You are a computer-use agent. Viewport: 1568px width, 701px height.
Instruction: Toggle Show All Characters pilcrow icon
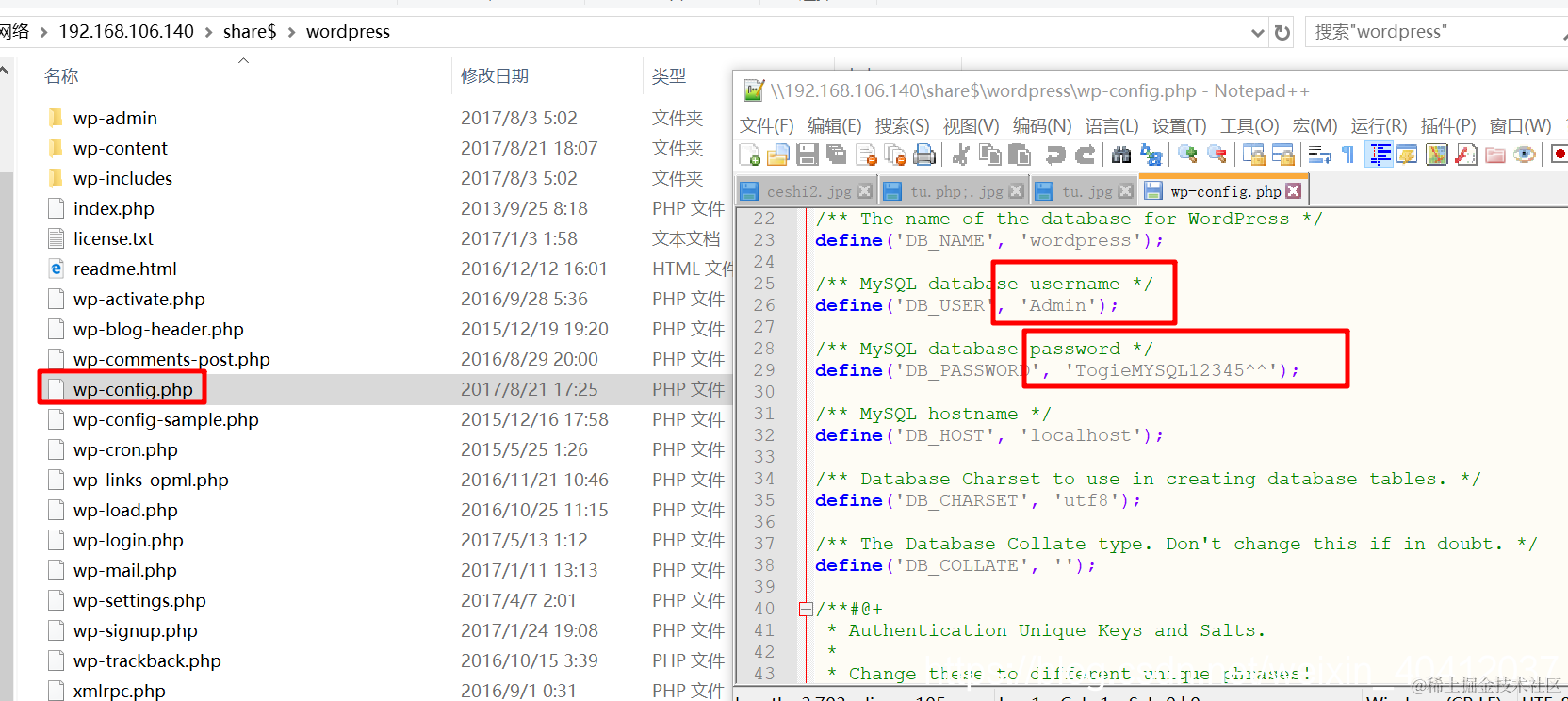pos(1348,155)
